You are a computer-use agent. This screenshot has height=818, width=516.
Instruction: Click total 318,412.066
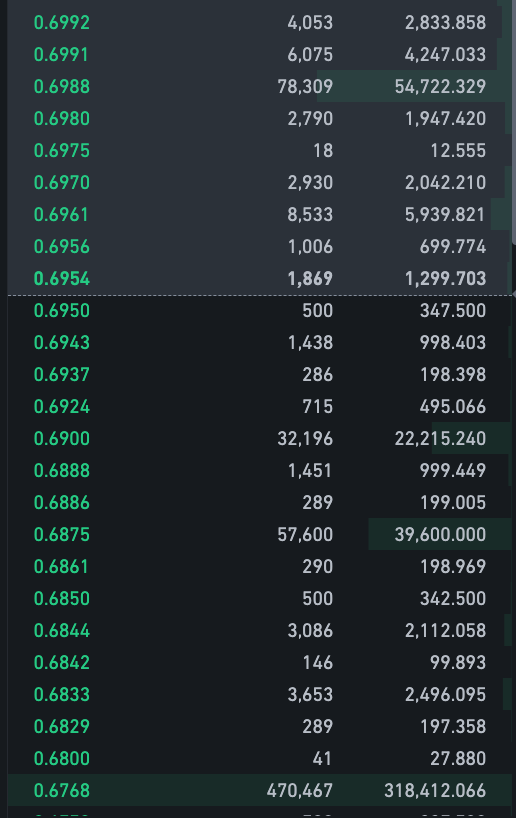coord(435,790)
